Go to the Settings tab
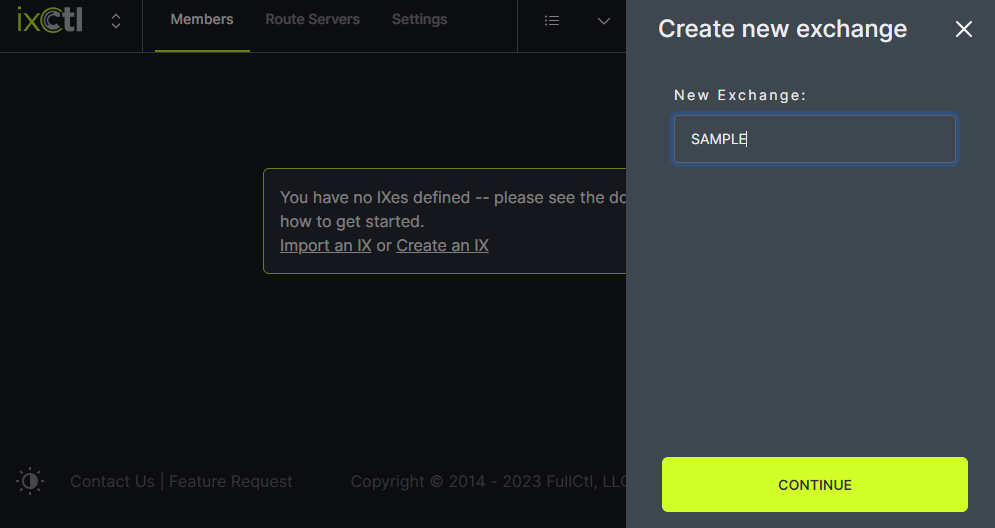The width and height of the screenshot is (995, 528). (x=419, y=20)
